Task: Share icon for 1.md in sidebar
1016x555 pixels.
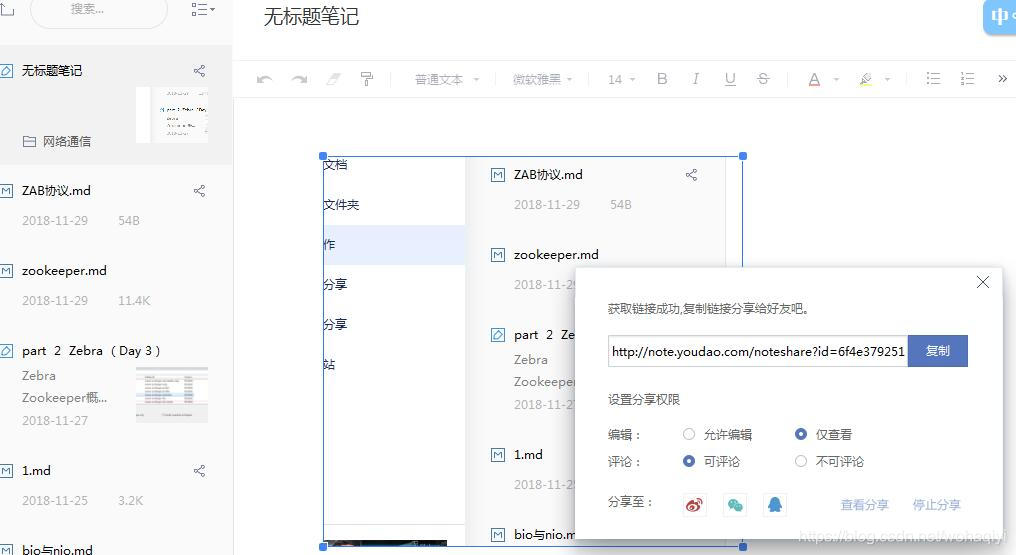Action: pos(199,471)
